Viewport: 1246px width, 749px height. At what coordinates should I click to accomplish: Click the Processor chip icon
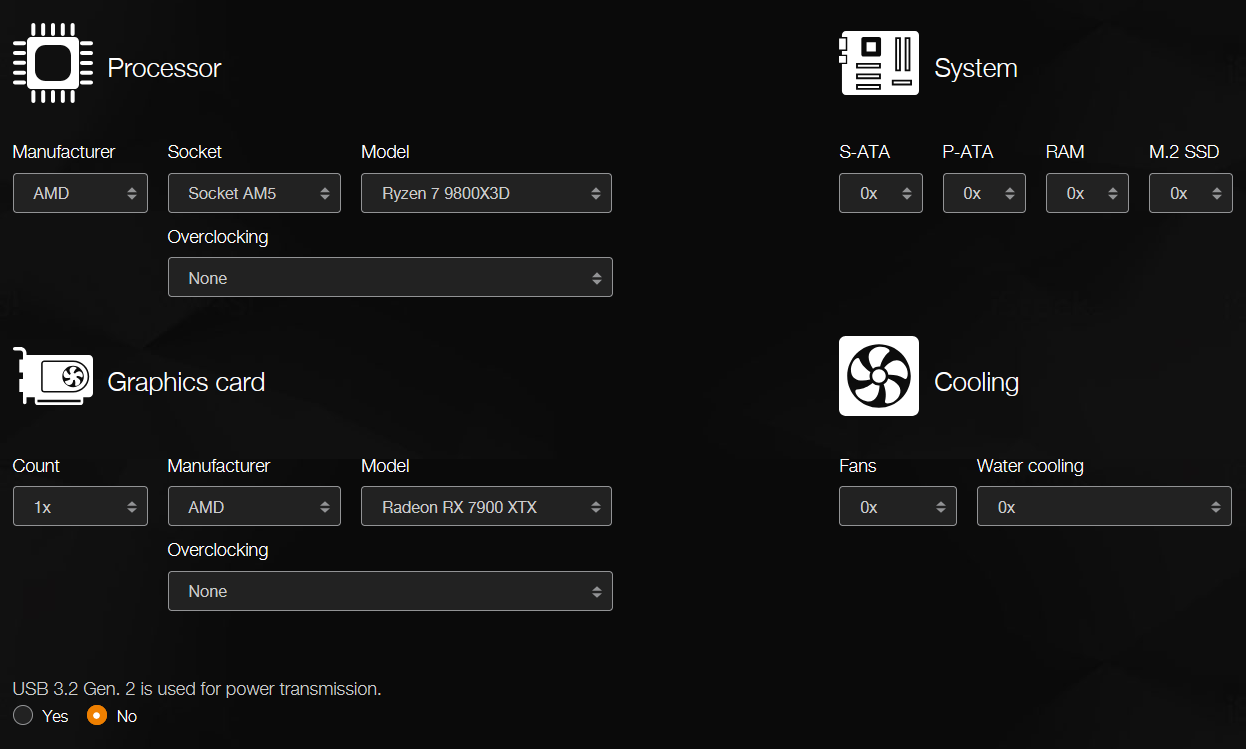53,63
